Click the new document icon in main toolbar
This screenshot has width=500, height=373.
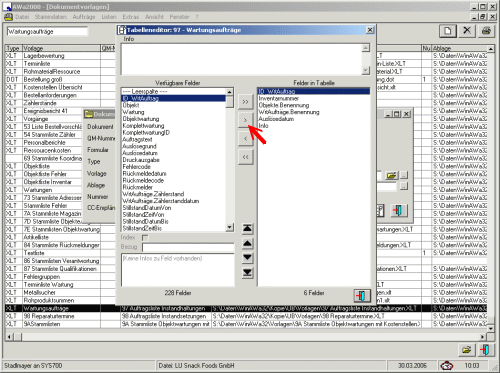pos(448,31)
